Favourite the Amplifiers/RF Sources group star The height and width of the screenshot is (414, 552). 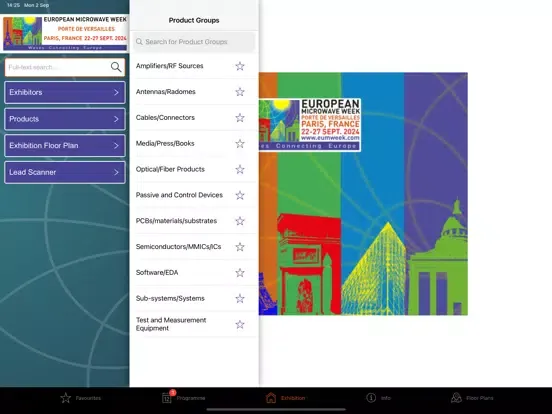(x=240, y=66)
